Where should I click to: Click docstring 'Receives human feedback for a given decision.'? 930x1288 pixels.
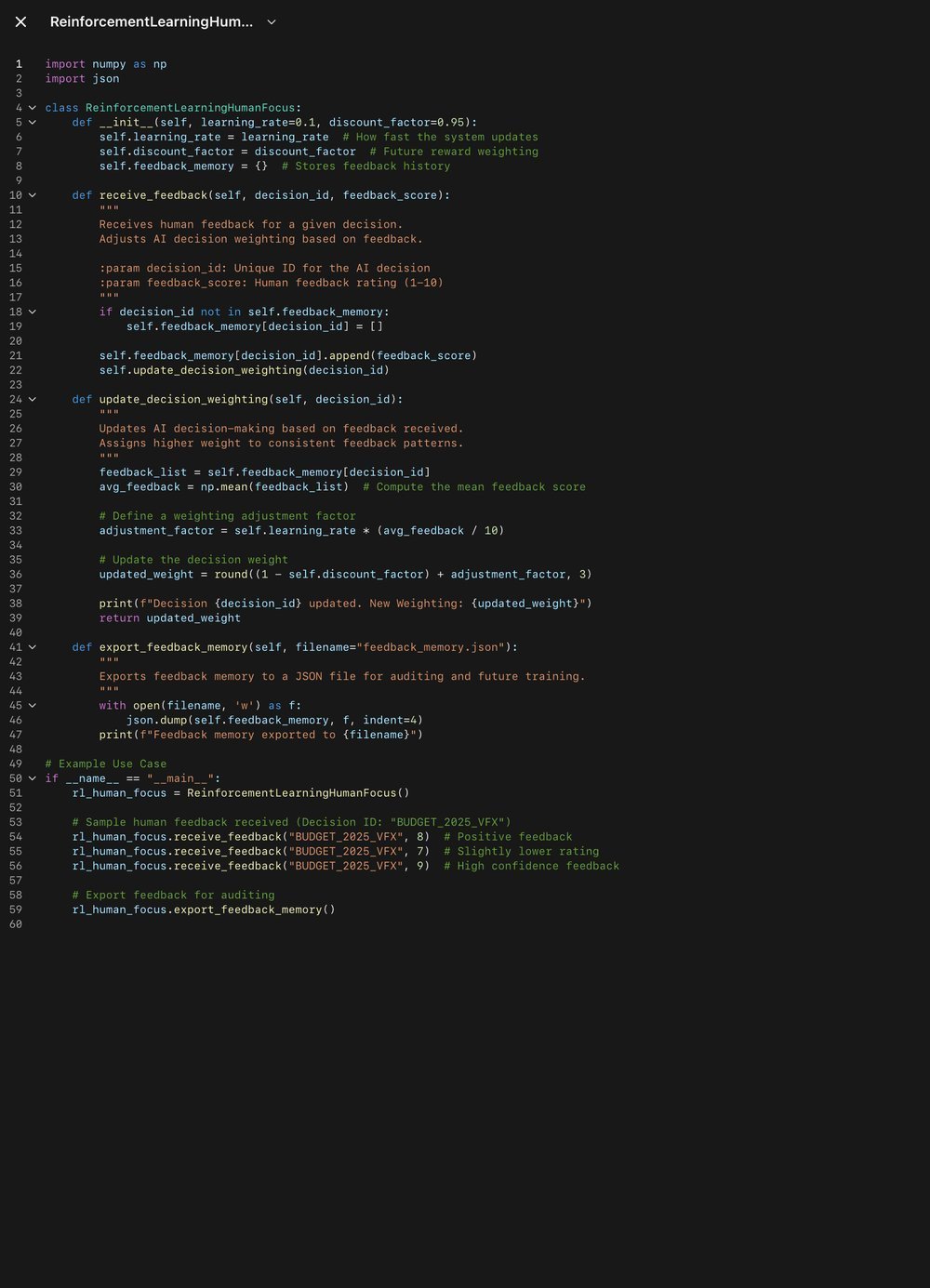[x=251, y=225]
